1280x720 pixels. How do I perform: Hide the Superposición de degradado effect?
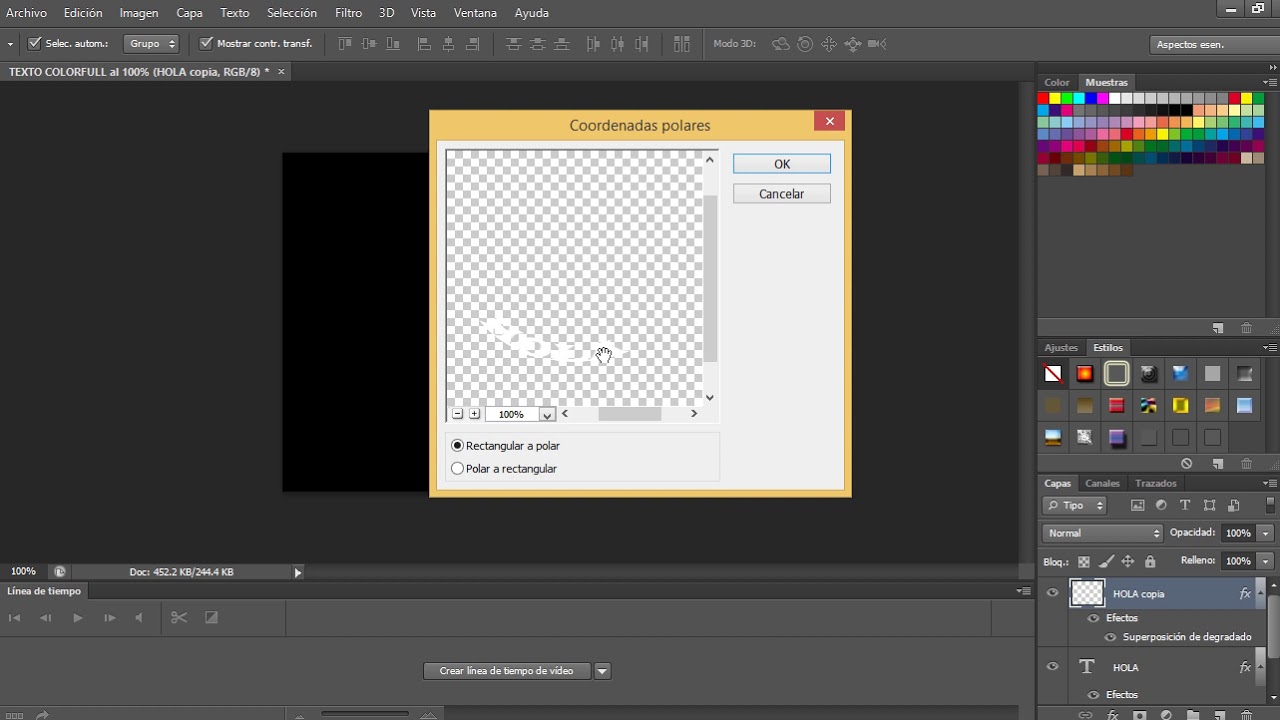(1111, 637)
